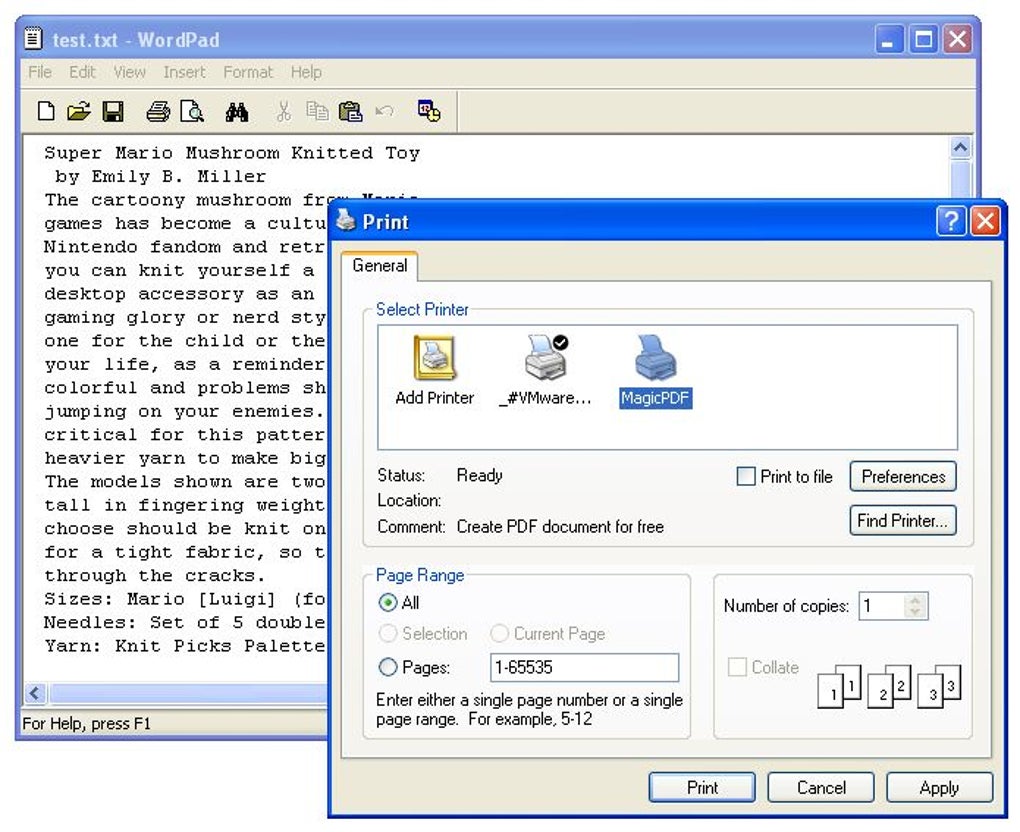The image size is (1020, 832).
Task: Maximize the WordPad window
Action: 923,40
